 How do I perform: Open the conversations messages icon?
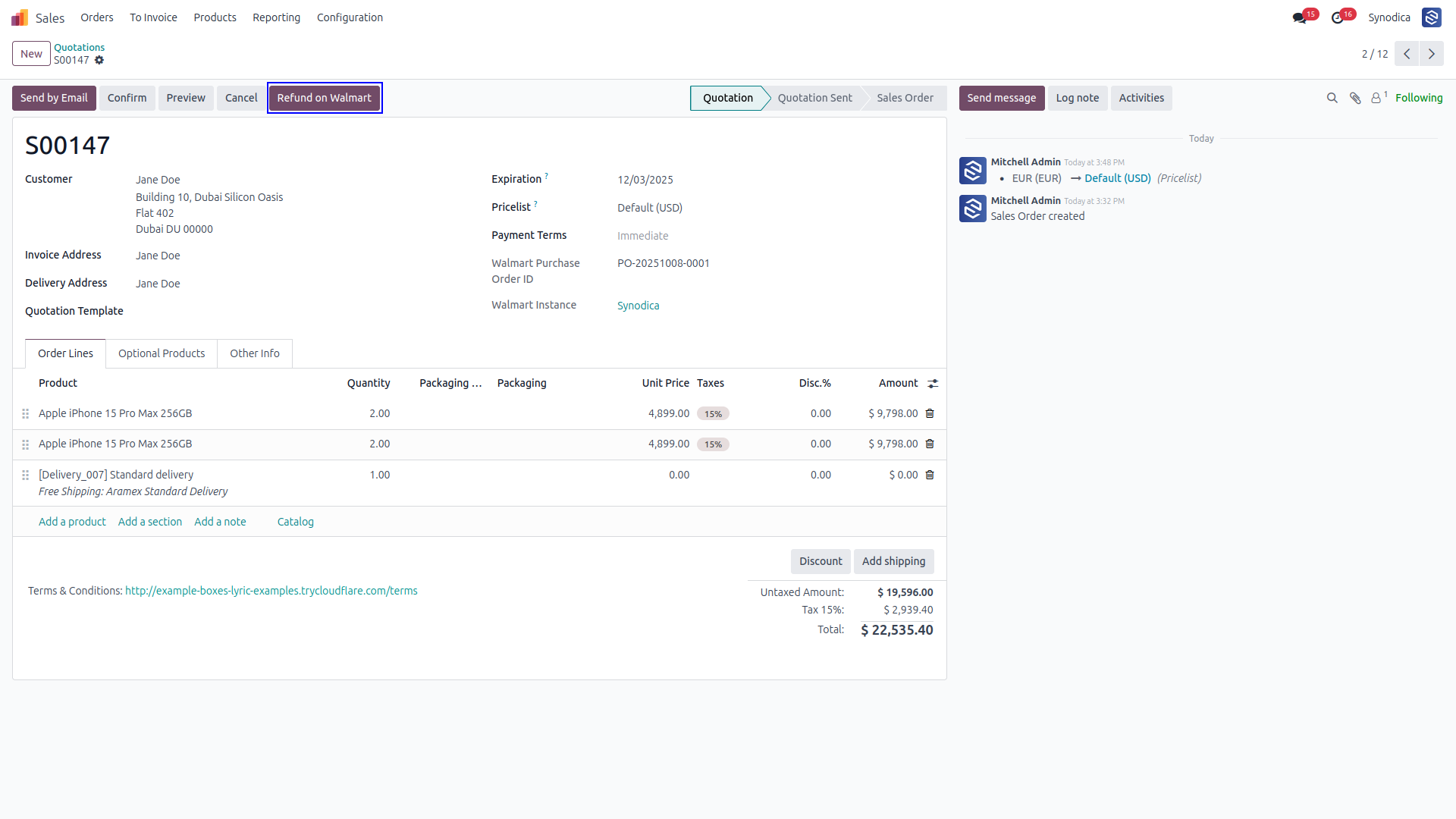[x=1300, y=17]
